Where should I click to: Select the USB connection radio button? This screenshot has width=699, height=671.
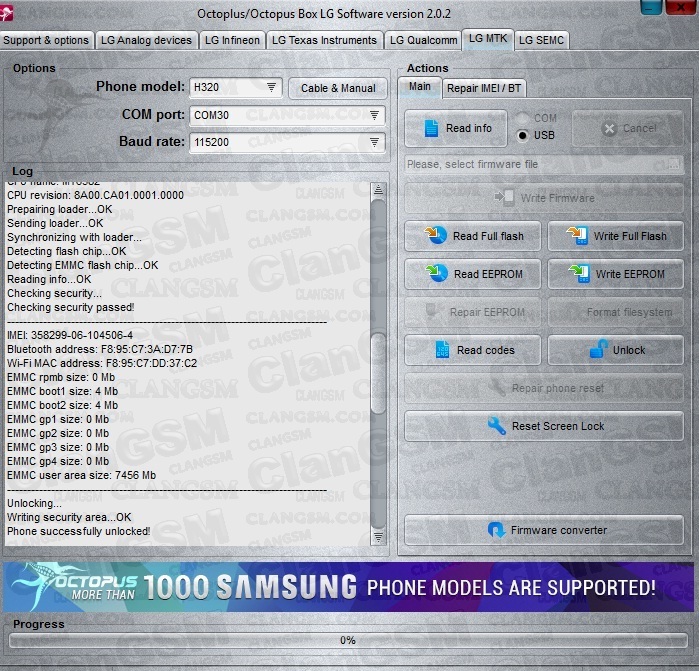[522, 135]
